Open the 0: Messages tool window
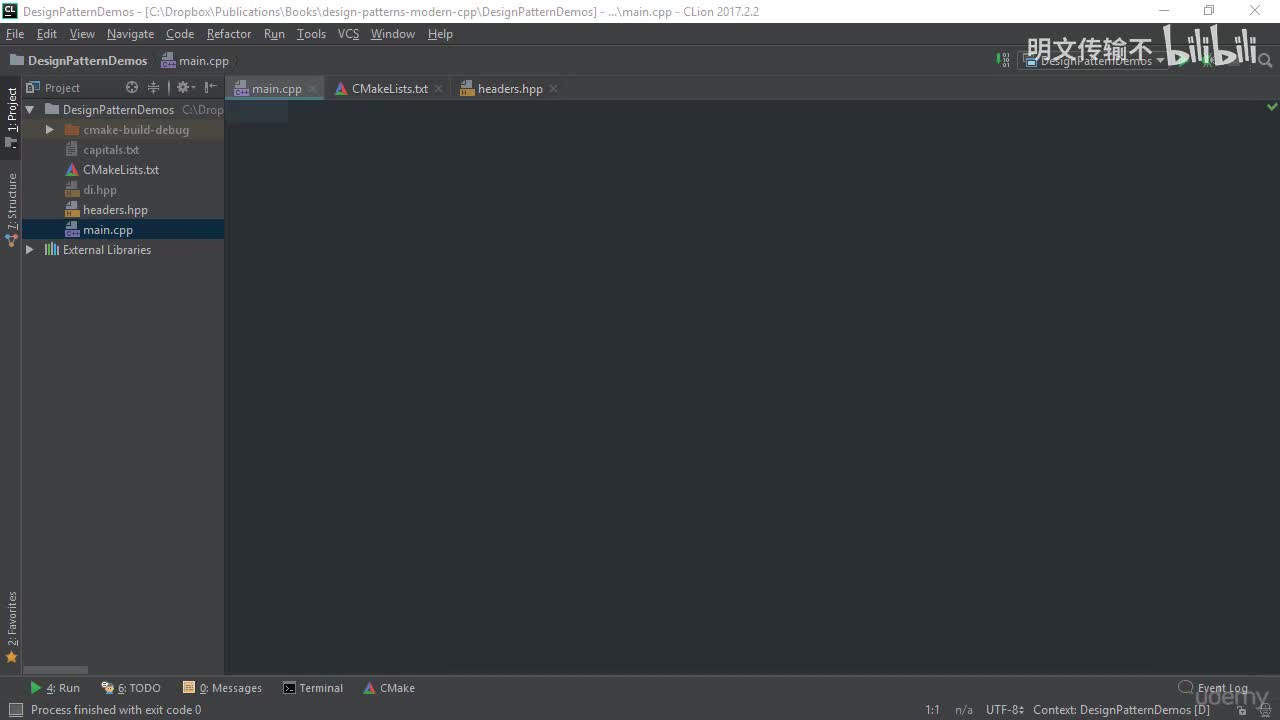This screenshot has width=1280, height=720. (x=222, y=688)
